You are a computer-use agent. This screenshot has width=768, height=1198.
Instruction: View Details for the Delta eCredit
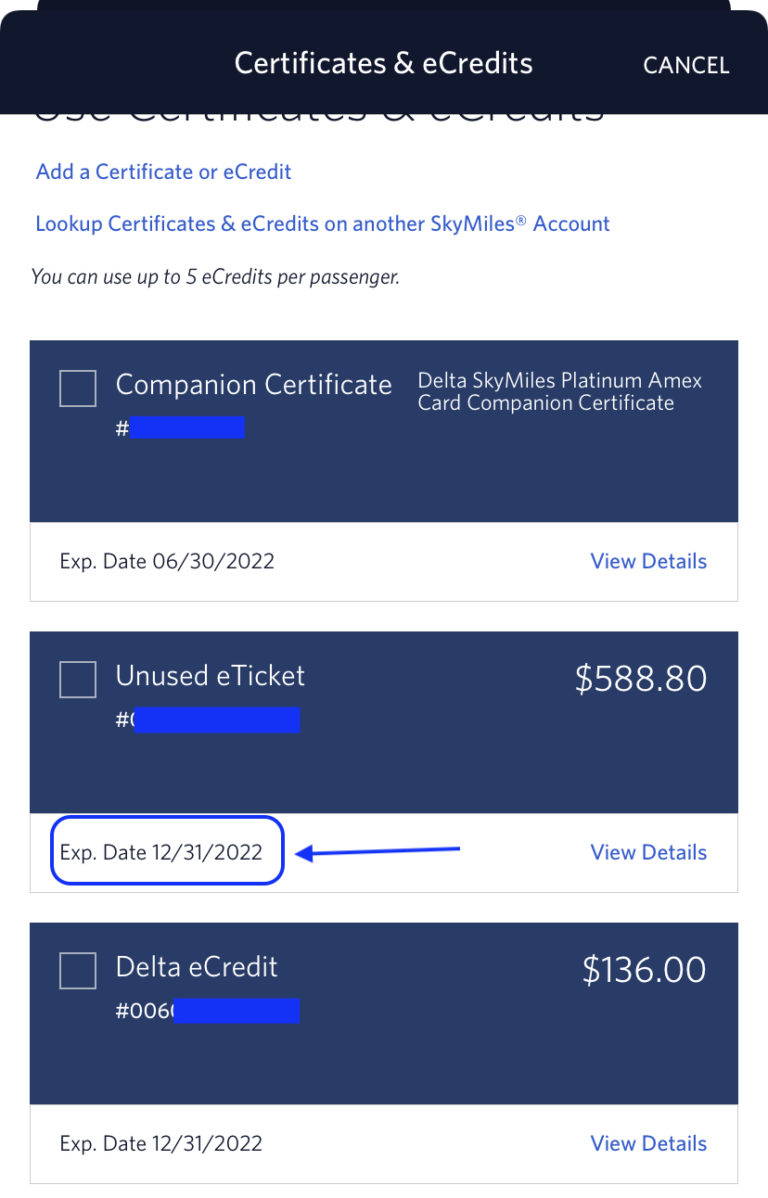[x=648, y=1143]
